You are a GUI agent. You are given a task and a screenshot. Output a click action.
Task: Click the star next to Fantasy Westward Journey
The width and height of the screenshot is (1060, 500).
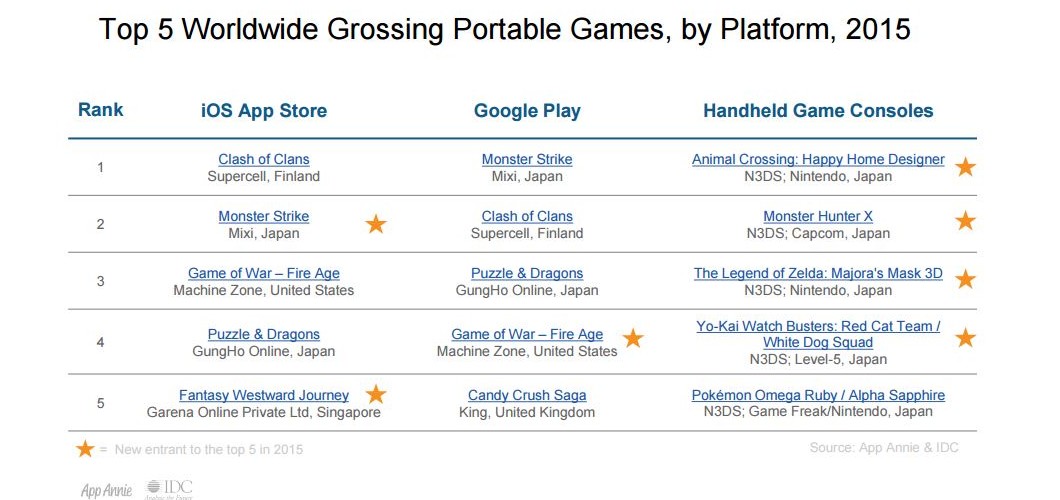click(376, 394)
